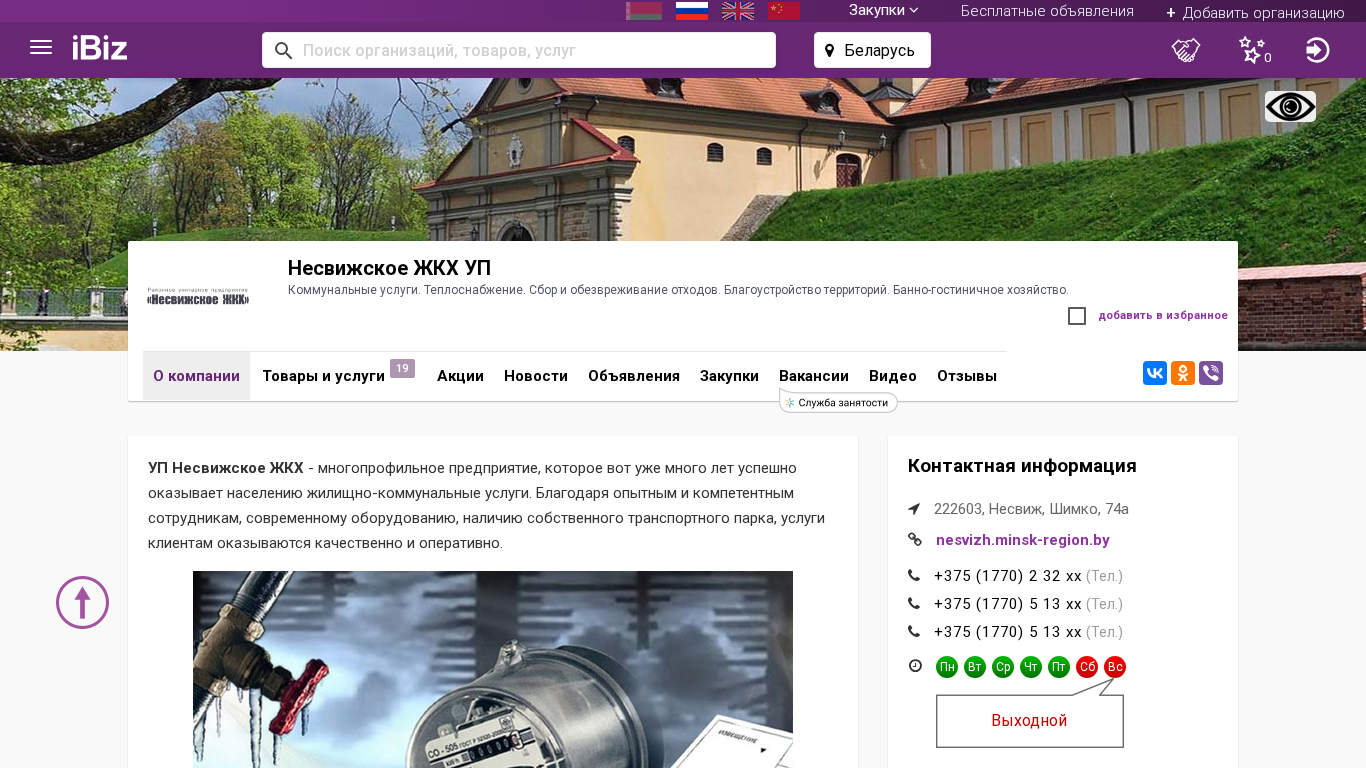1366x768 pixels.
Task: Reveal phone number +375 (1770) 2 32 xx
Action: [1008, 576]
